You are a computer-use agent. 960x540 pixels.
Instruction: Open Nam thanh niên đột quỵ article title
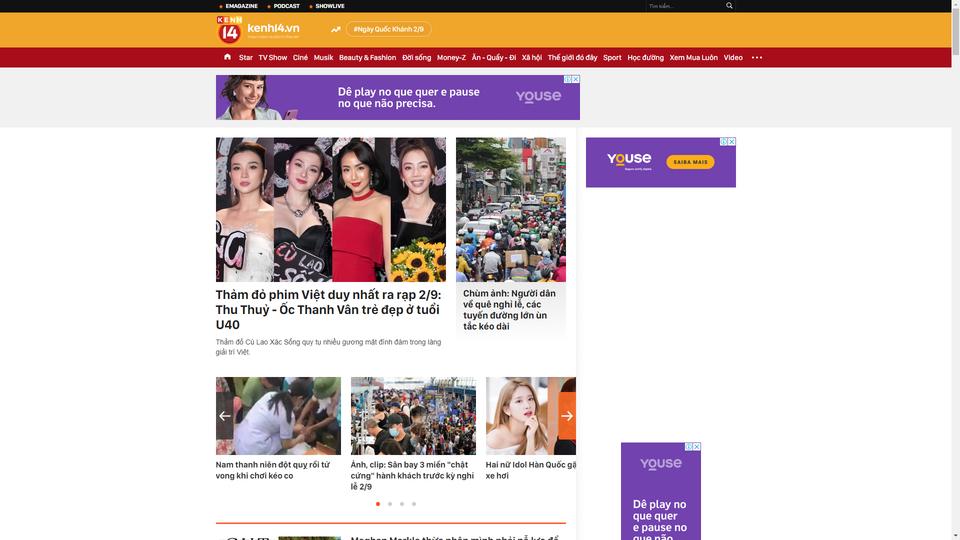(x=272, y=470)
